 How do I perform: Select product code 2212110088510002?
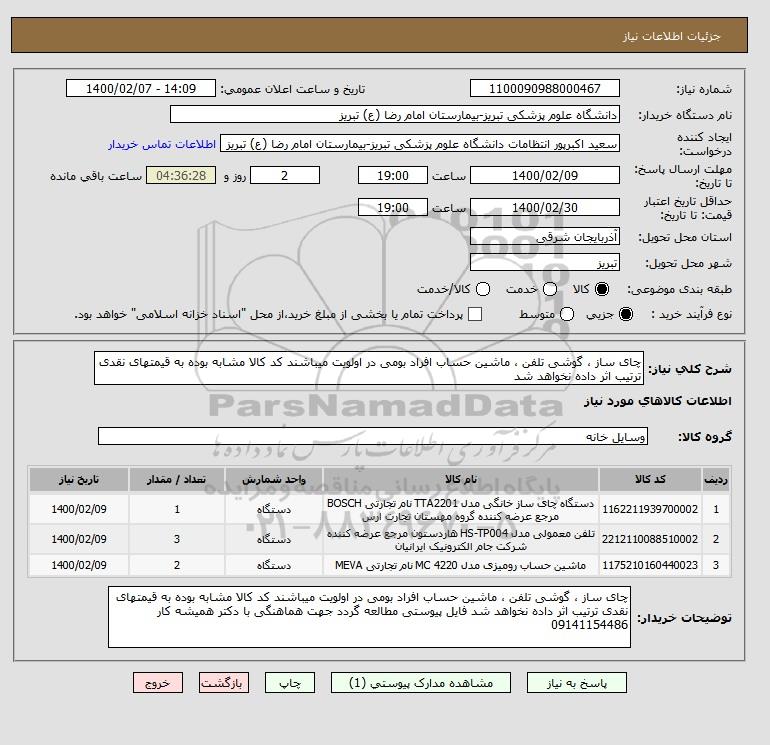tap(650, 539)
